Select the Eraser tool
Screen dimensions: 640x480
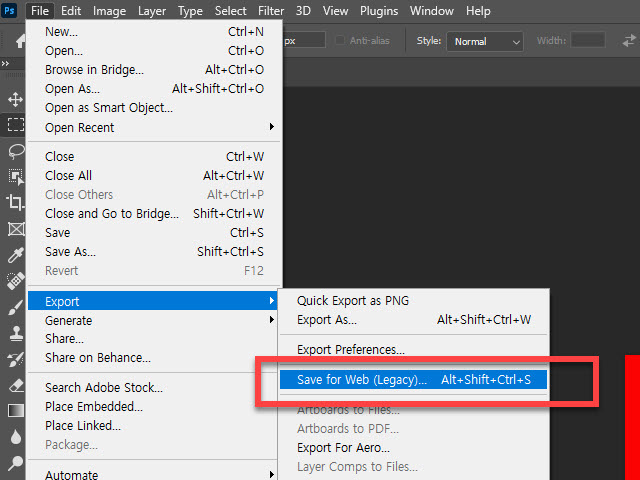16,386
